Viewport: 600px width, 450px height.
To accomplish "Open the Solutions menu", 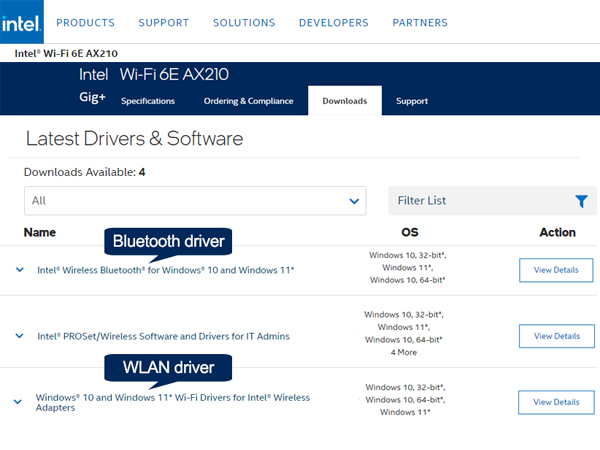I will 243,23.
